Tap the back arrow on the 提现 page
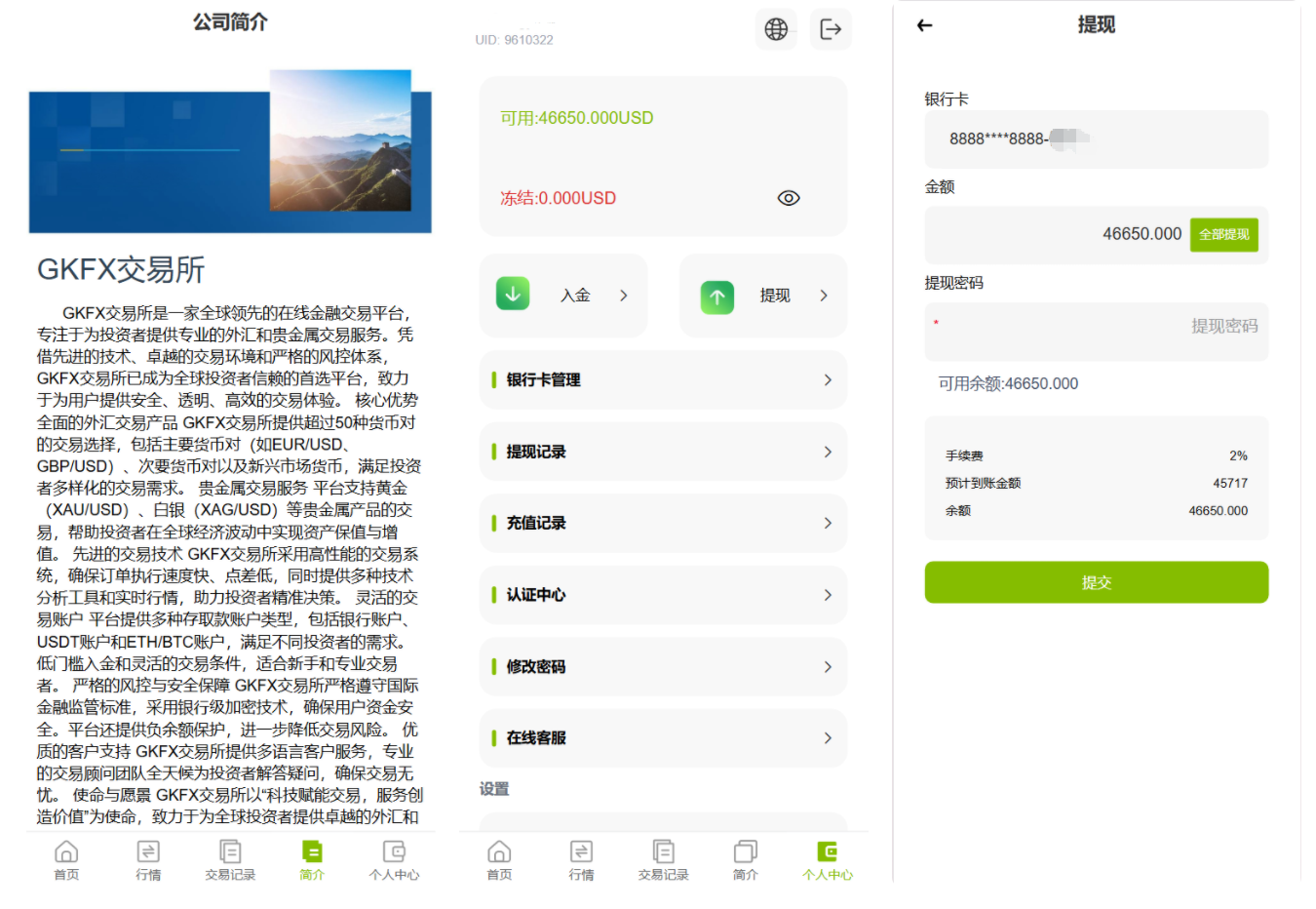Viewport: 1316px width, 909px height. (x=923, y=24)
